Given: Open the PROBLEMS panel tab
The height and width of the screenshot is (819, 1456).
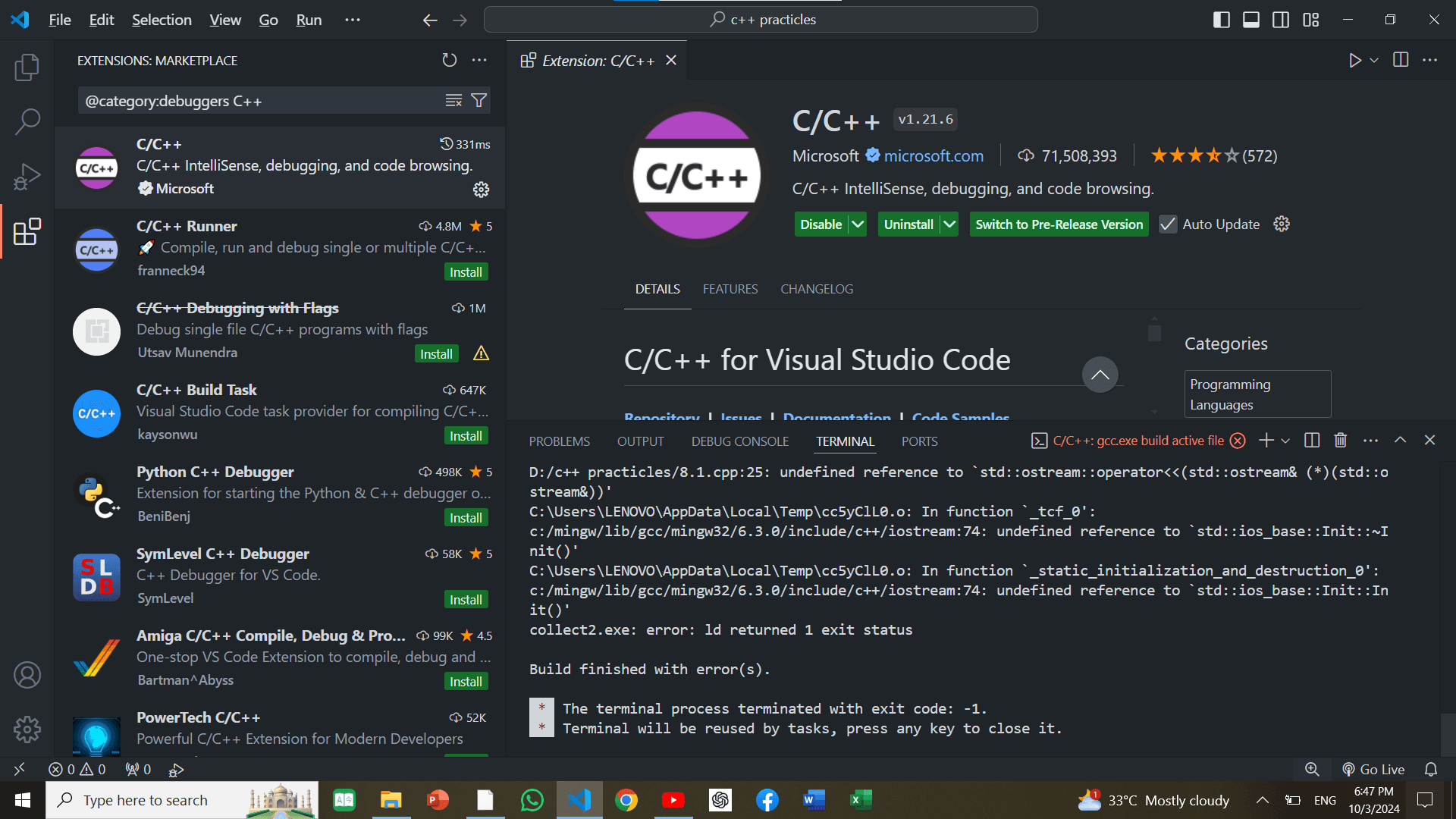Looking at the screenshot, I should point(560,441).
